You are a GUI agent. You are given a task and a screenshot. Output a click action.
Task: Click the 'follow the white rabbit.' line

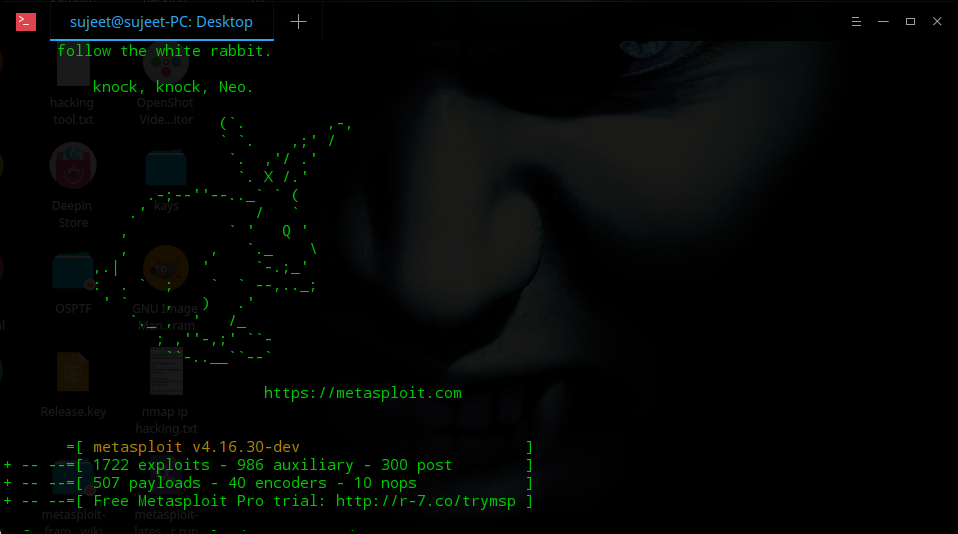coord(164,51)
